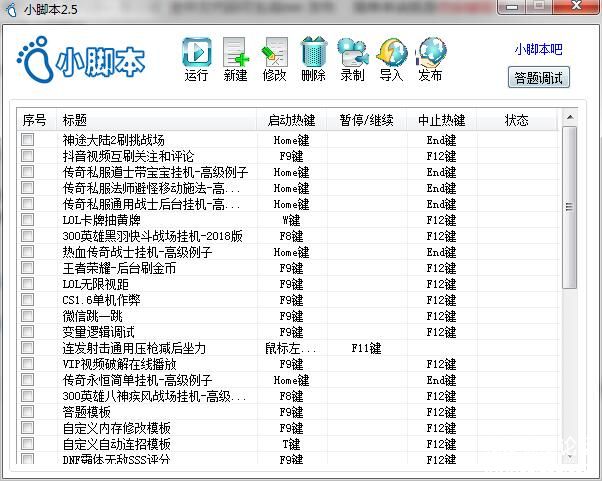Click the scrollbar up arrow

pos(570,117)
